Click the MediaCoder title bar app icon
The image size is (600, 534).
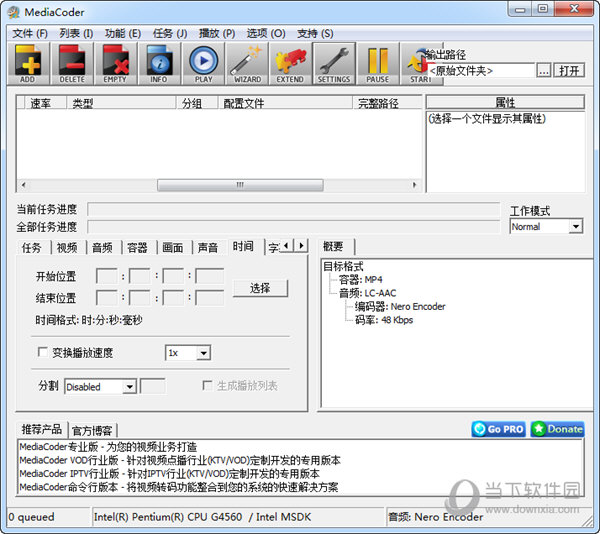[x=14, y=12]
